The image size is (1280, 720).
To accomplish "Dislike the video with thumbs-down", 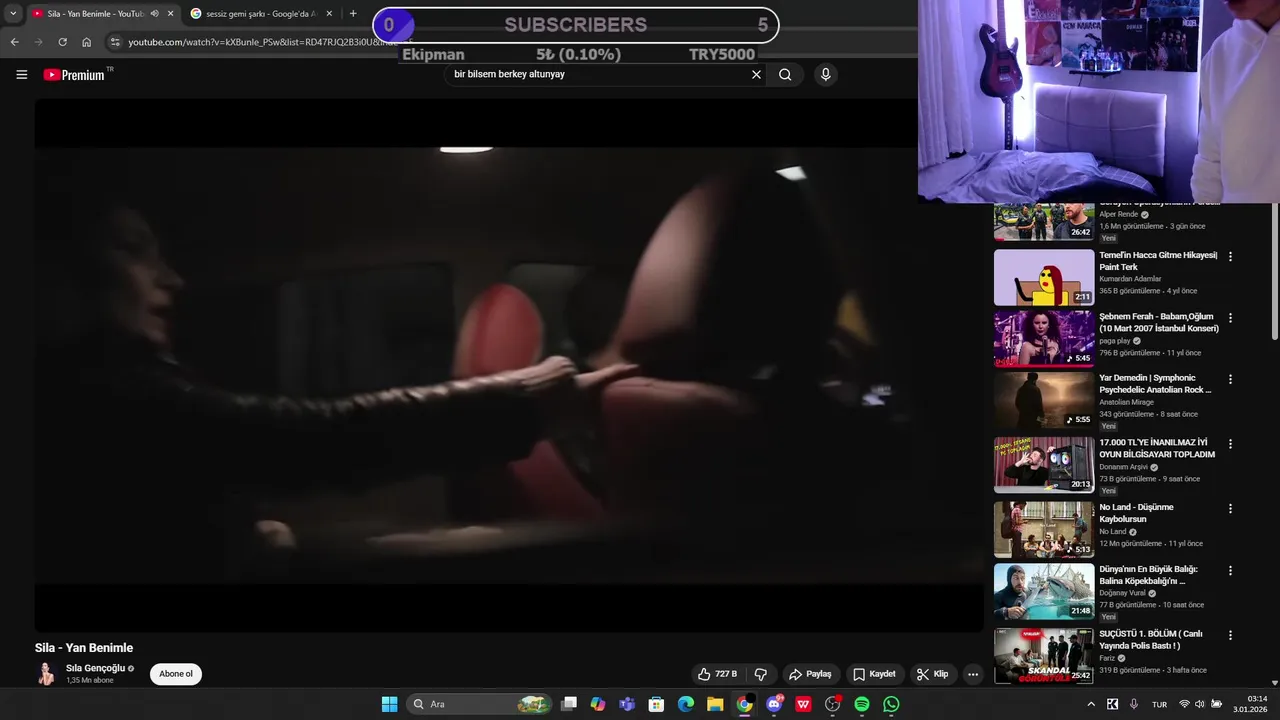I will [x=761, y=674].
